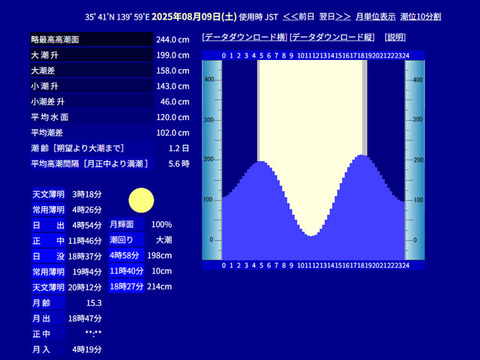This screenshot has width=480, height=360.
Task: Click the データダウンロード縦 download link
Action: pyautogui.click(x=332, y=37)
